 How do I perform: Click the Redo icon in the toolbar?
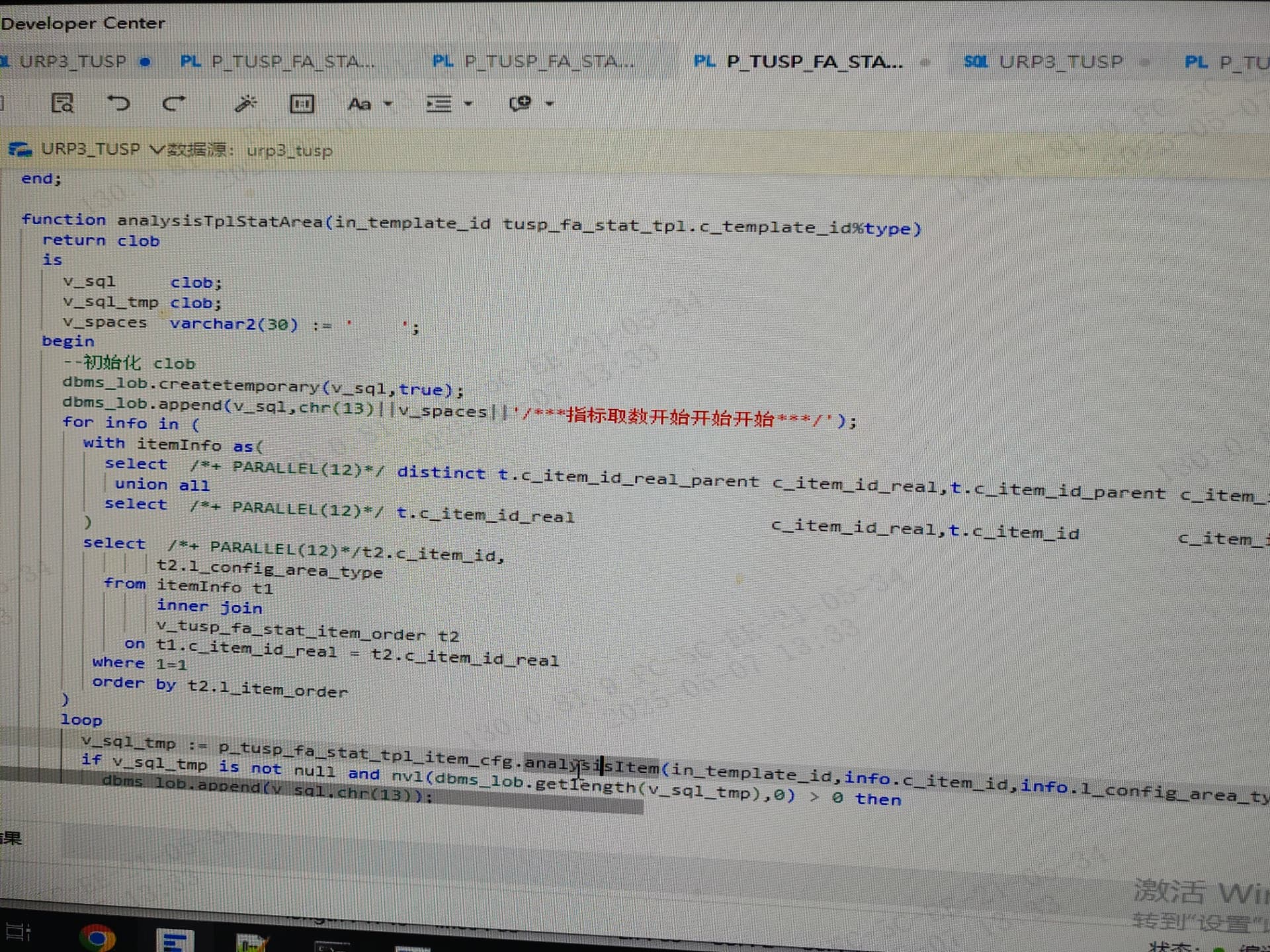[x=174, y=103]
